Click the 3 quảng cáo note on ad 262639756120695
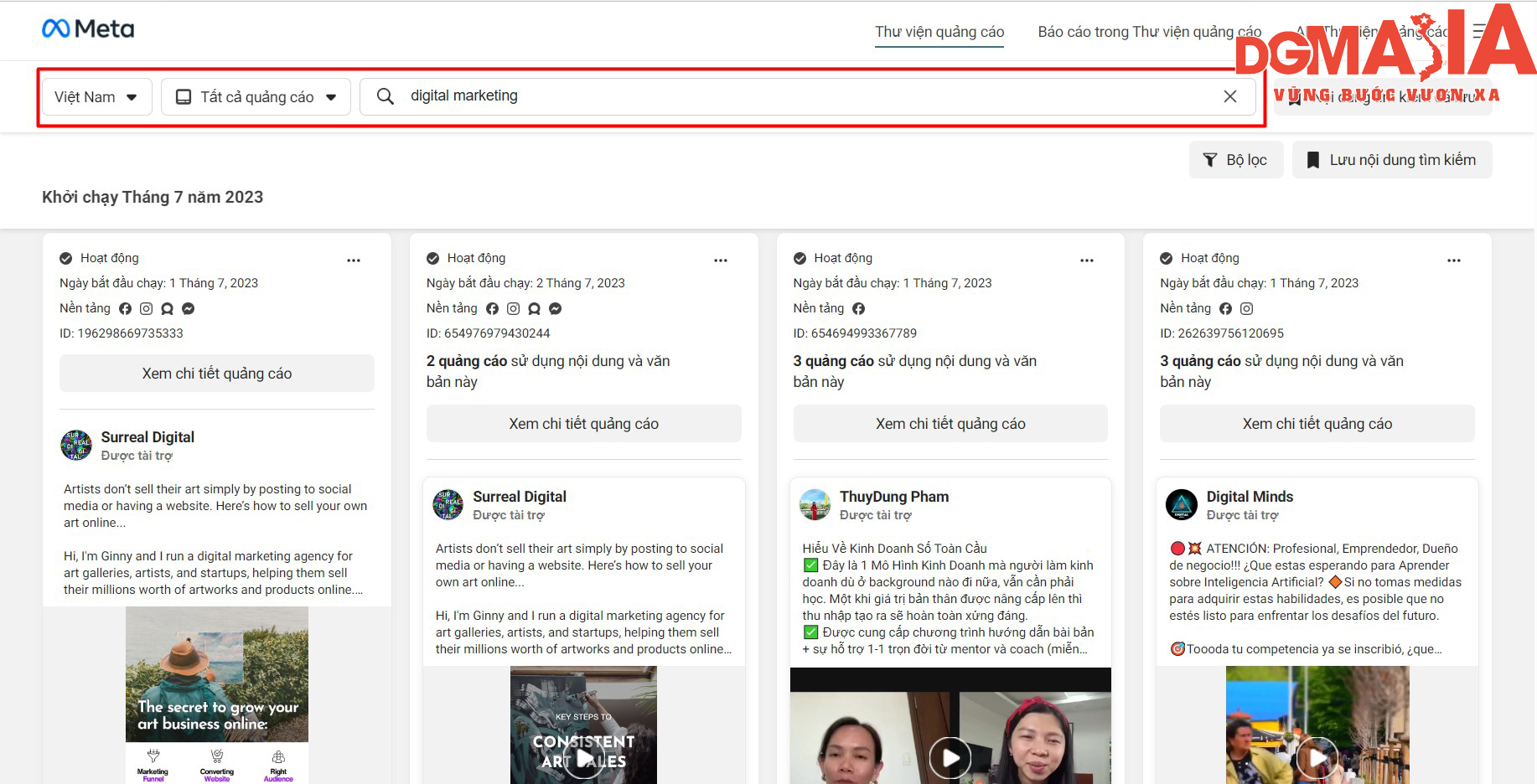Viewport: 1537px width, 784px height. pos(1281,372)
